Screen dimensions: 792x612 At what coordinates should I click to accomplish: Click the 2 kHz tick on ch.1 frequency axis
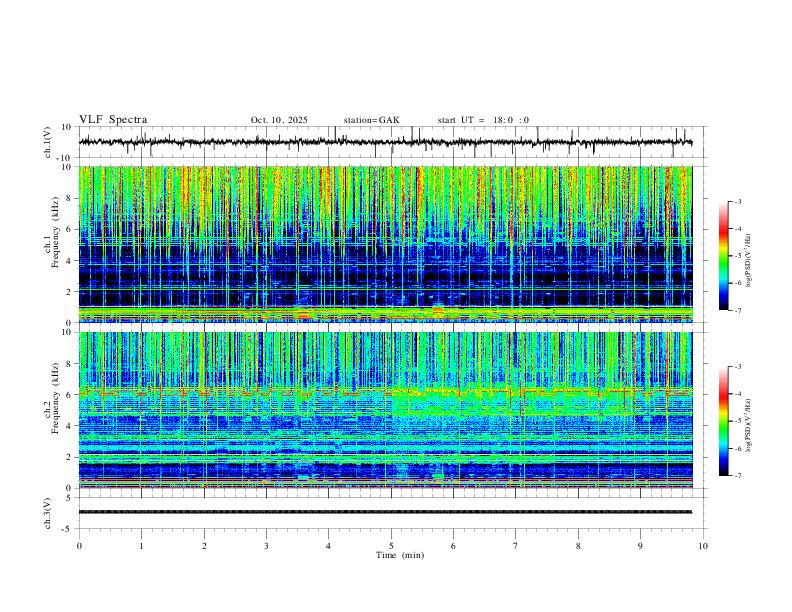click(70, 291)
